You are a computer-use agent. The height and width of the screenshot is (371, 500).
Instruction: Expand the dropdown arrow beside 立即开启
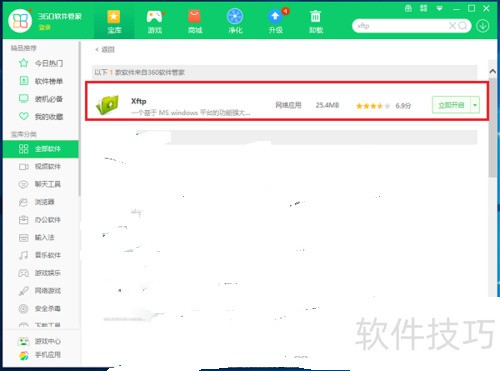(x=475, y=105)
